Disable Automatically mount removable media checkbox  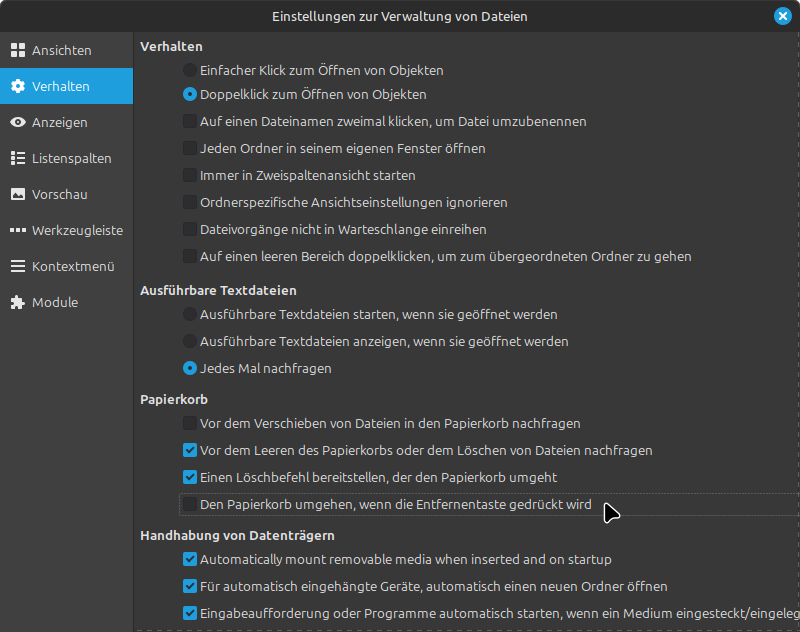click(x=190, y=559)
